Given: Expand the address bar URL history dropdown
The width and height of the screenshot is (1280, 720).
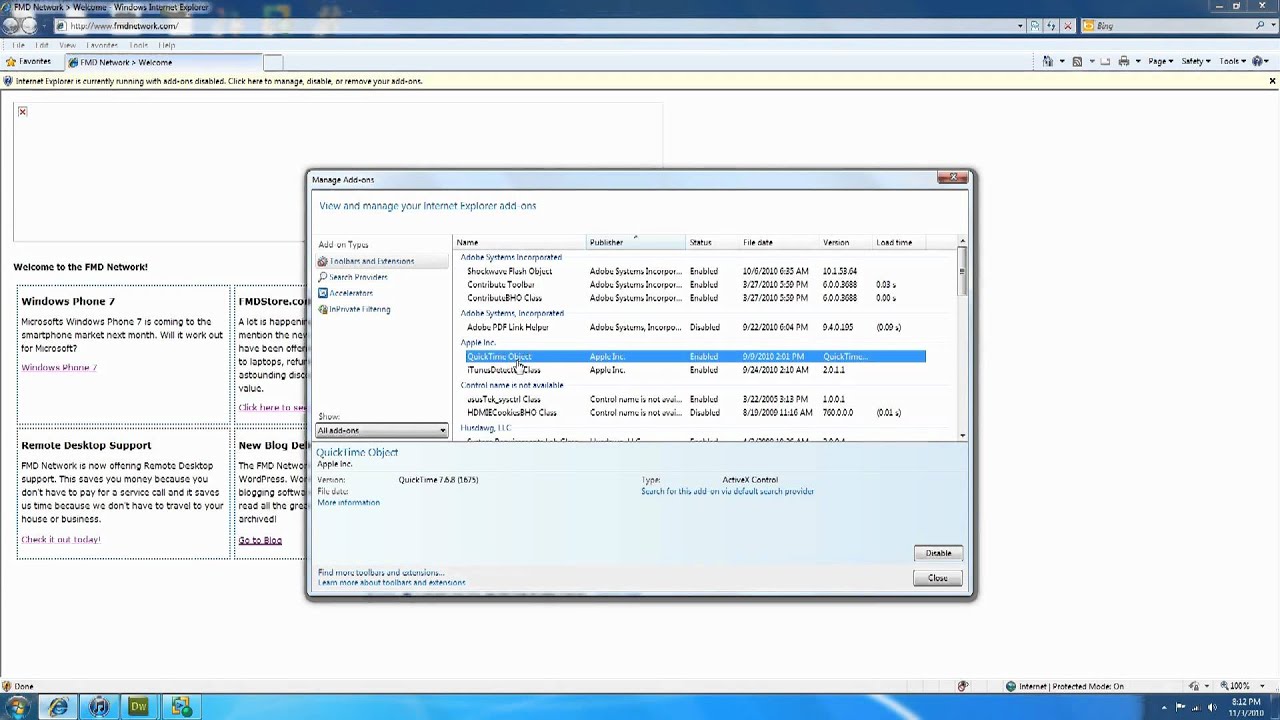Looking at the screenshot, I should tap(1020, 26).
